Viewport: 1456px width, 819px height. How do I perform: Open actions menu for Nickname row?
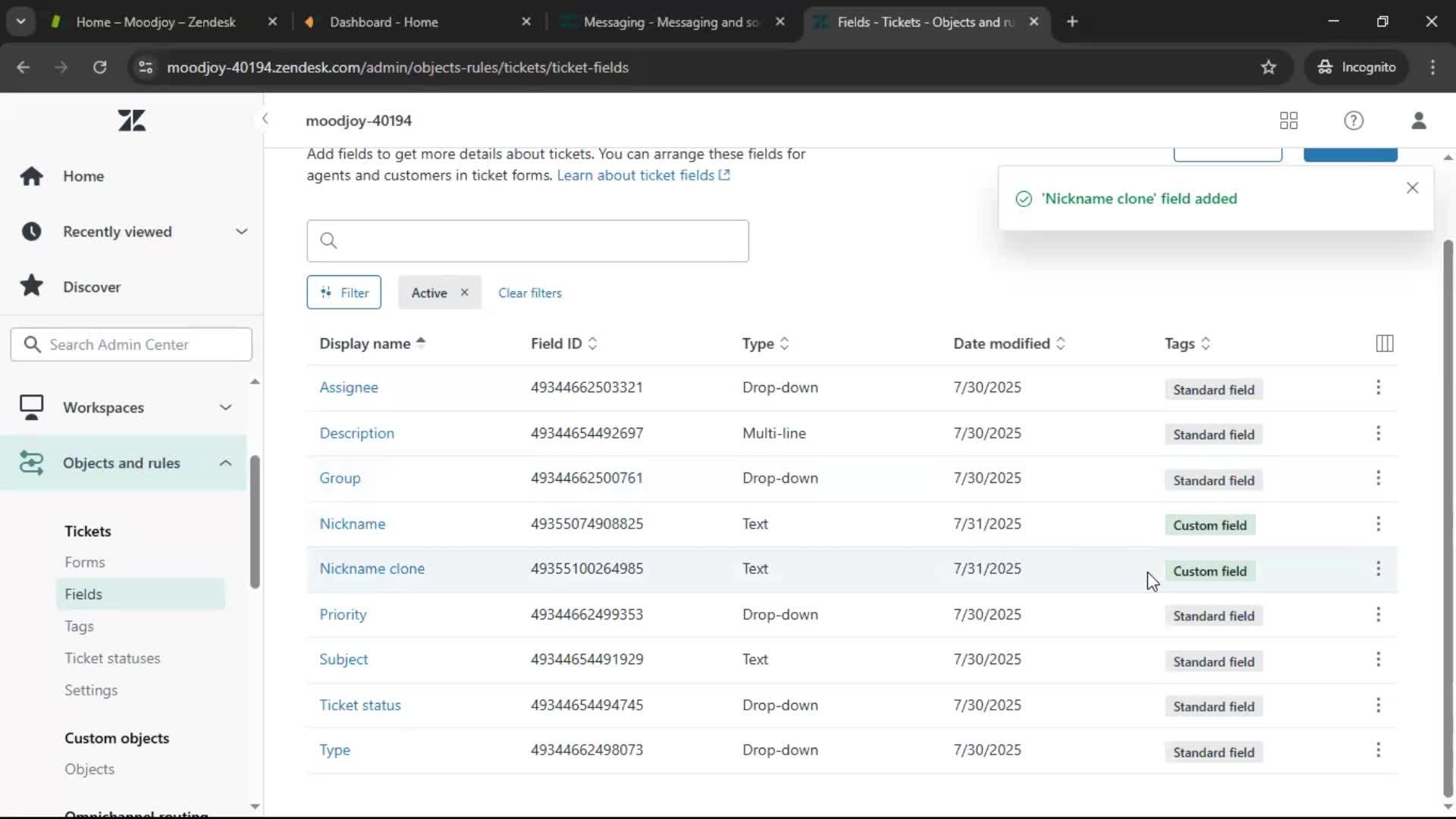tap(1378, 524)
